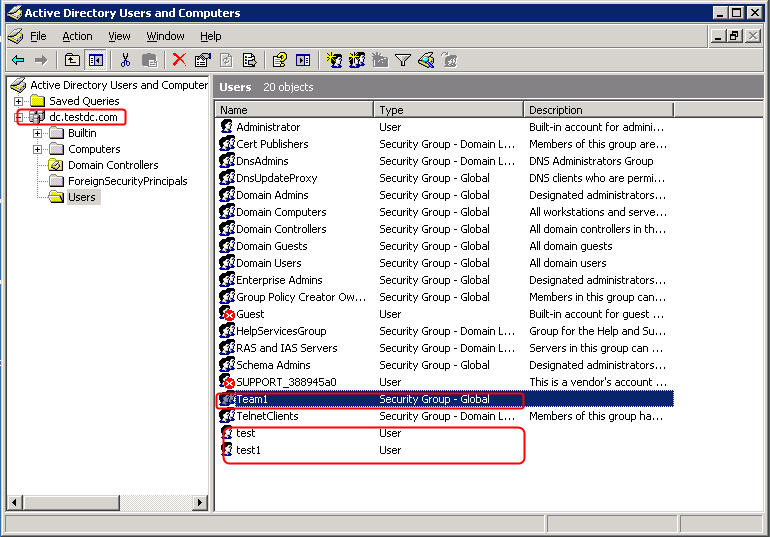Select Domain Controllers in the tree
770x537 pixels.
coord(113,165)
